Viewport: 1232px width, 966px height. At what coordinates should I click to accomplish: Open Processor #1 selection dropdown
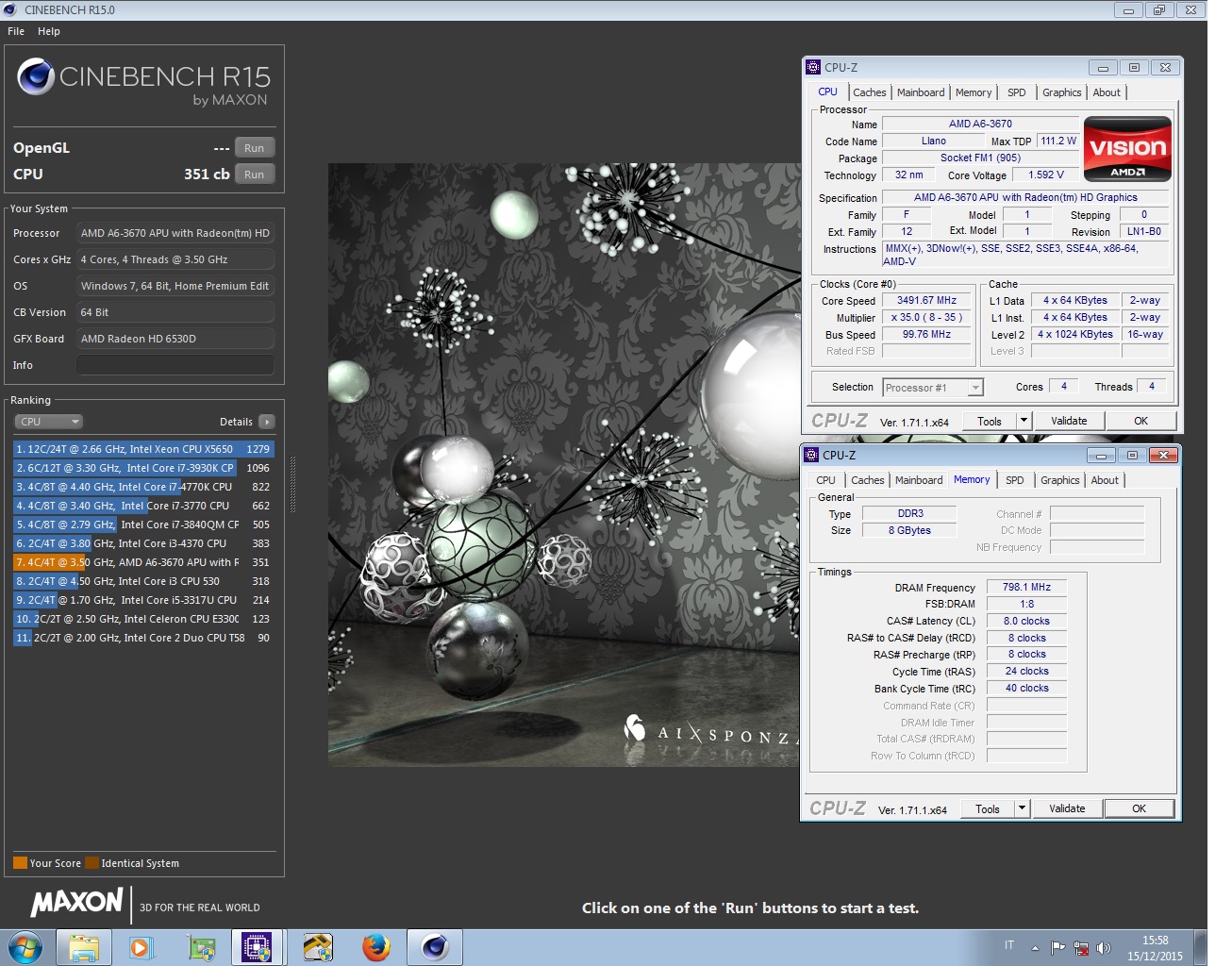point(933,388)
